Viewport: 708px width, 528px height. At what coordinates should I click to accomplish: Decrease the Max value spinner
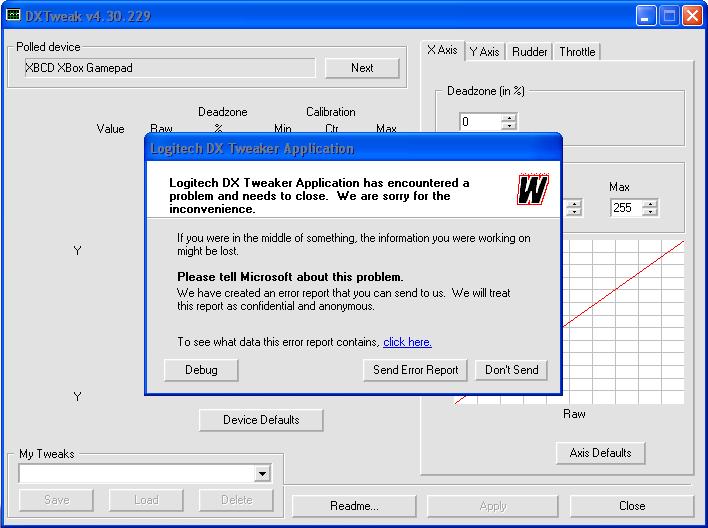[x=650, y=212]
